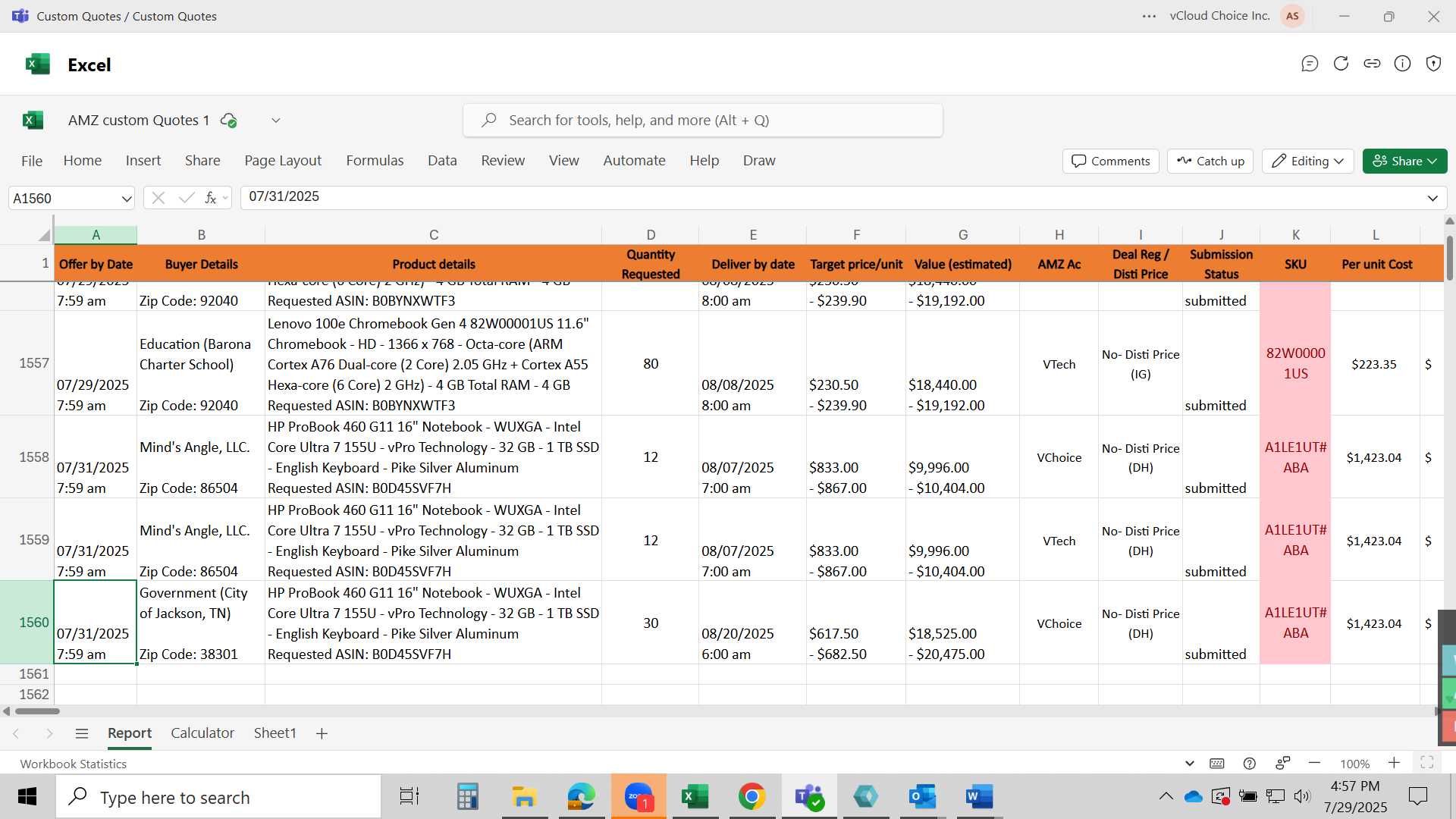Click the status bar feedback icon
1456x819 pixels.
pyautogui.click(x=1283, y=764)
